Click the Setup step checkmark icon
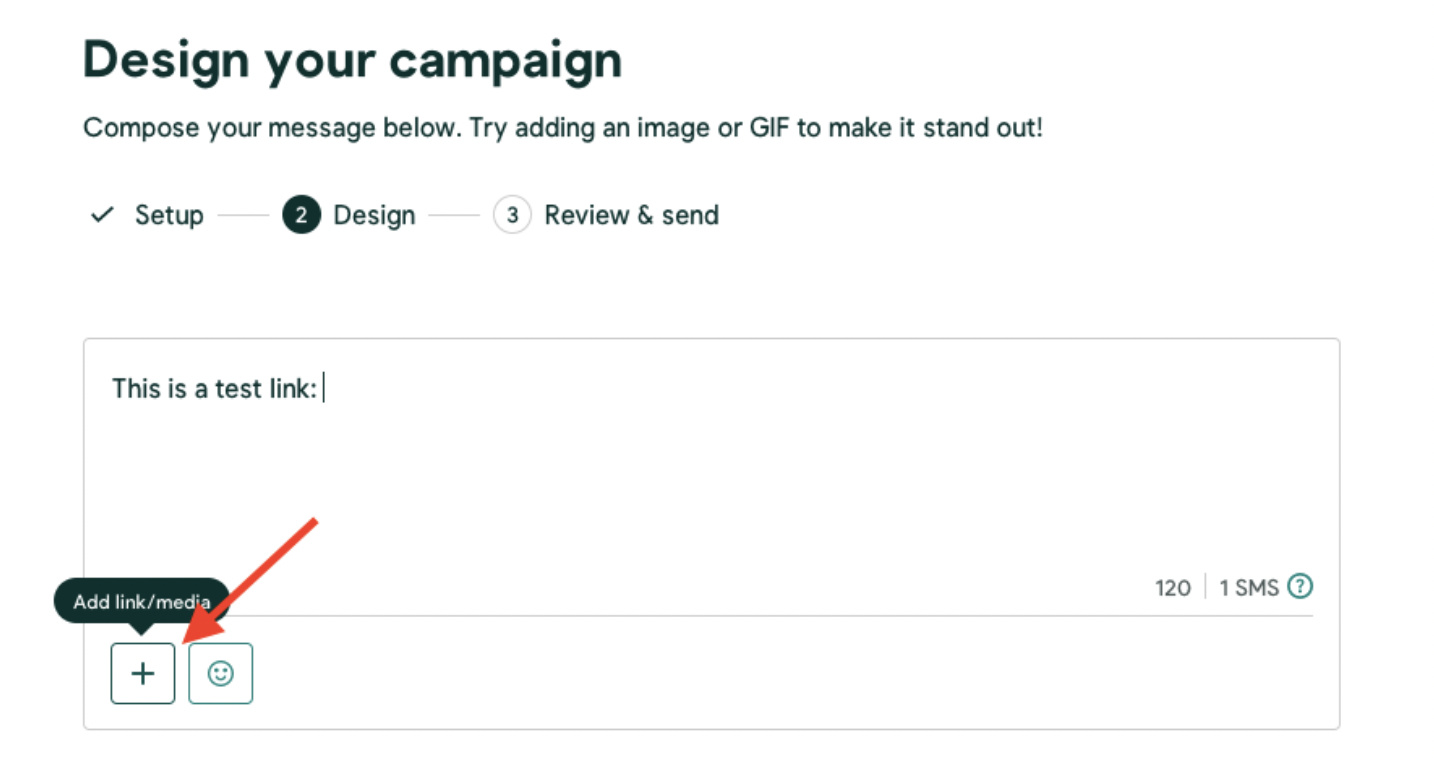Screen dimensions: 1434x758 (x=101, y=215)
